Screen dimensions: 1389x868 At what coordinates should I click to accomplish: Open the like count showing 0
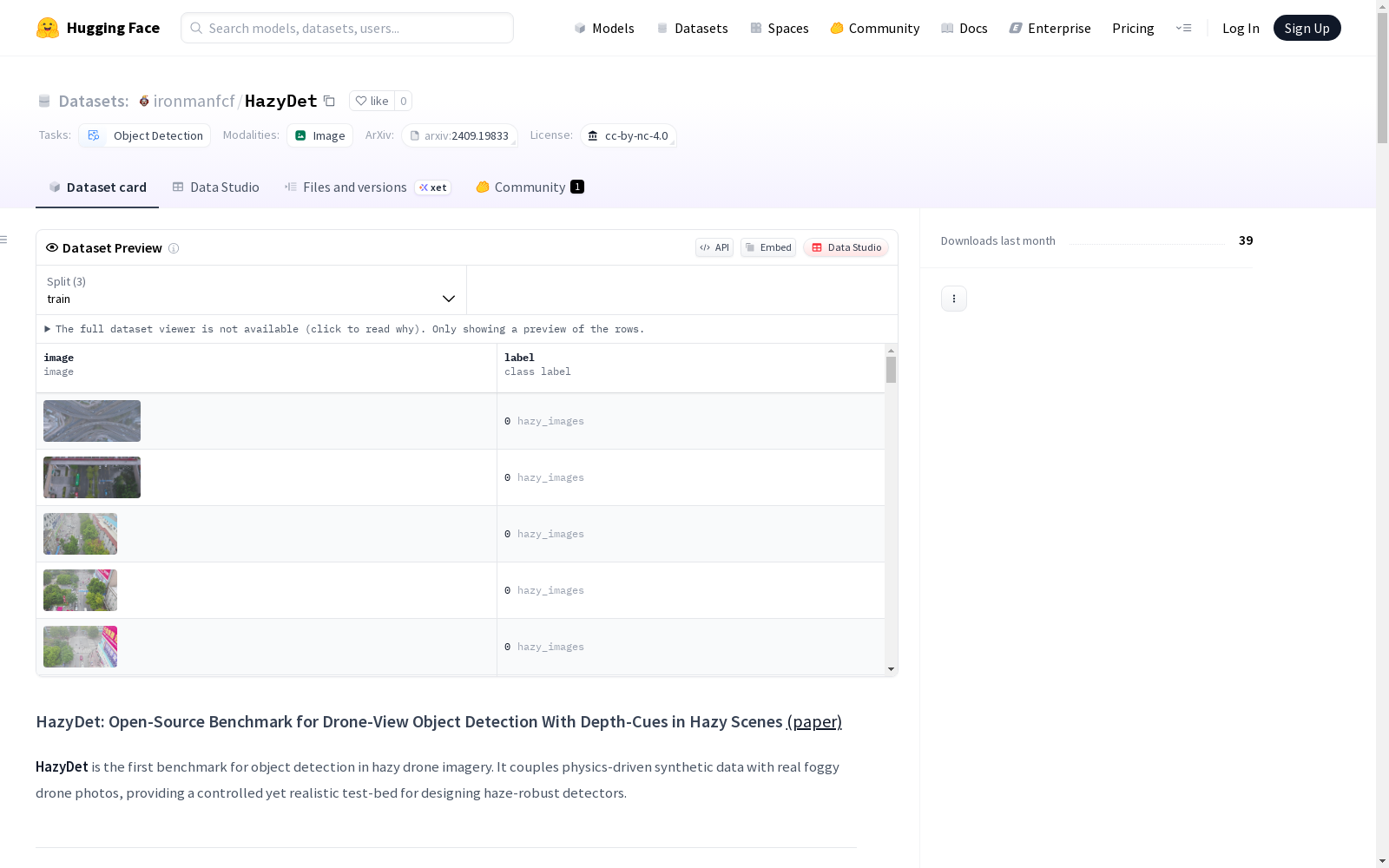pos(403,101)
